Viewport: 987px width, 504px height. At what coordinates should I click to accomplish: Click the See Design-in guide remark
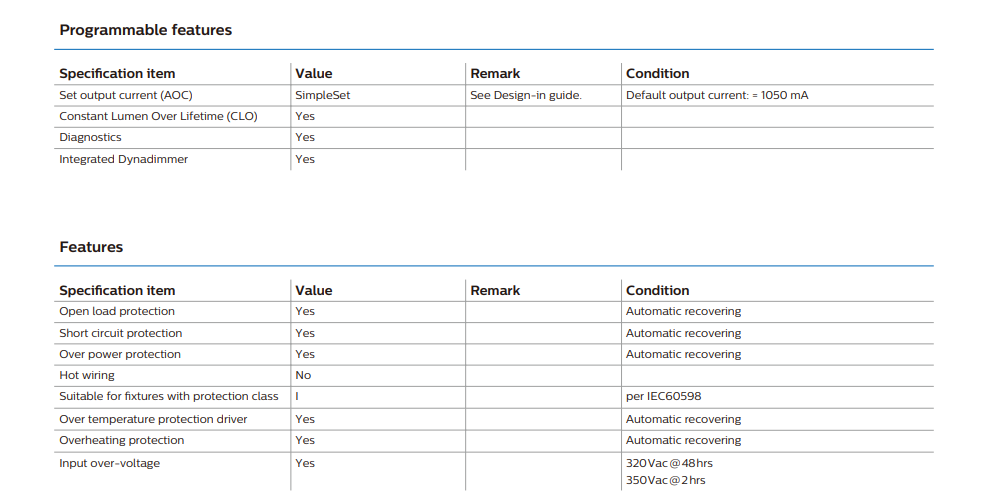(526, 95)
